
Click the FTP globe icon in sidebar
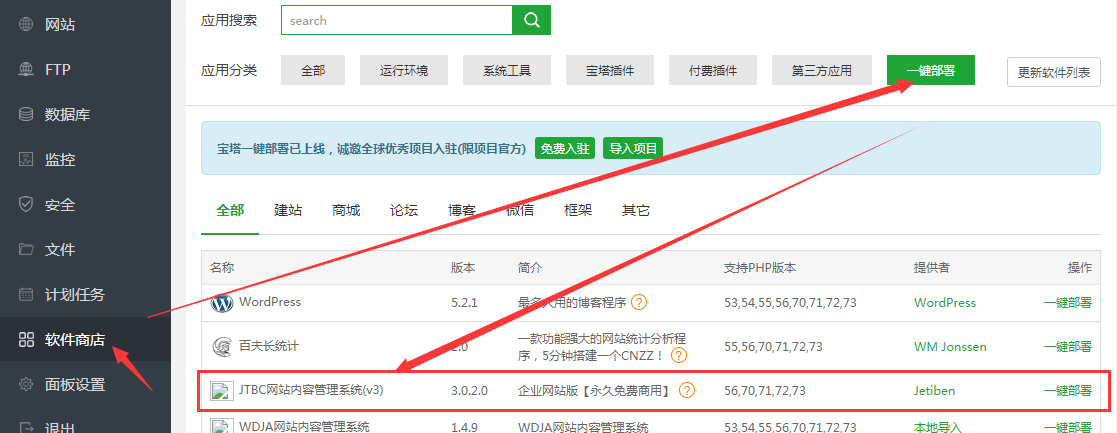pyautogui.click(x=26, y=70)
